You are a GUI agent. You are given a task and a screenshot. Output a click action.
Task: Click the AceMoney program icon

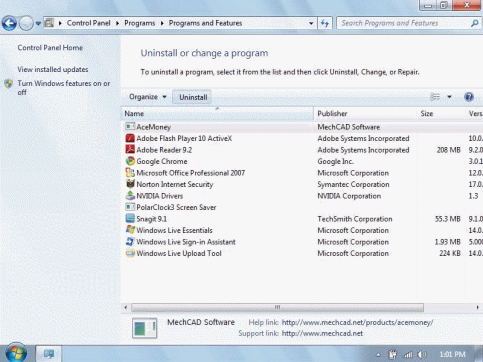130,127
